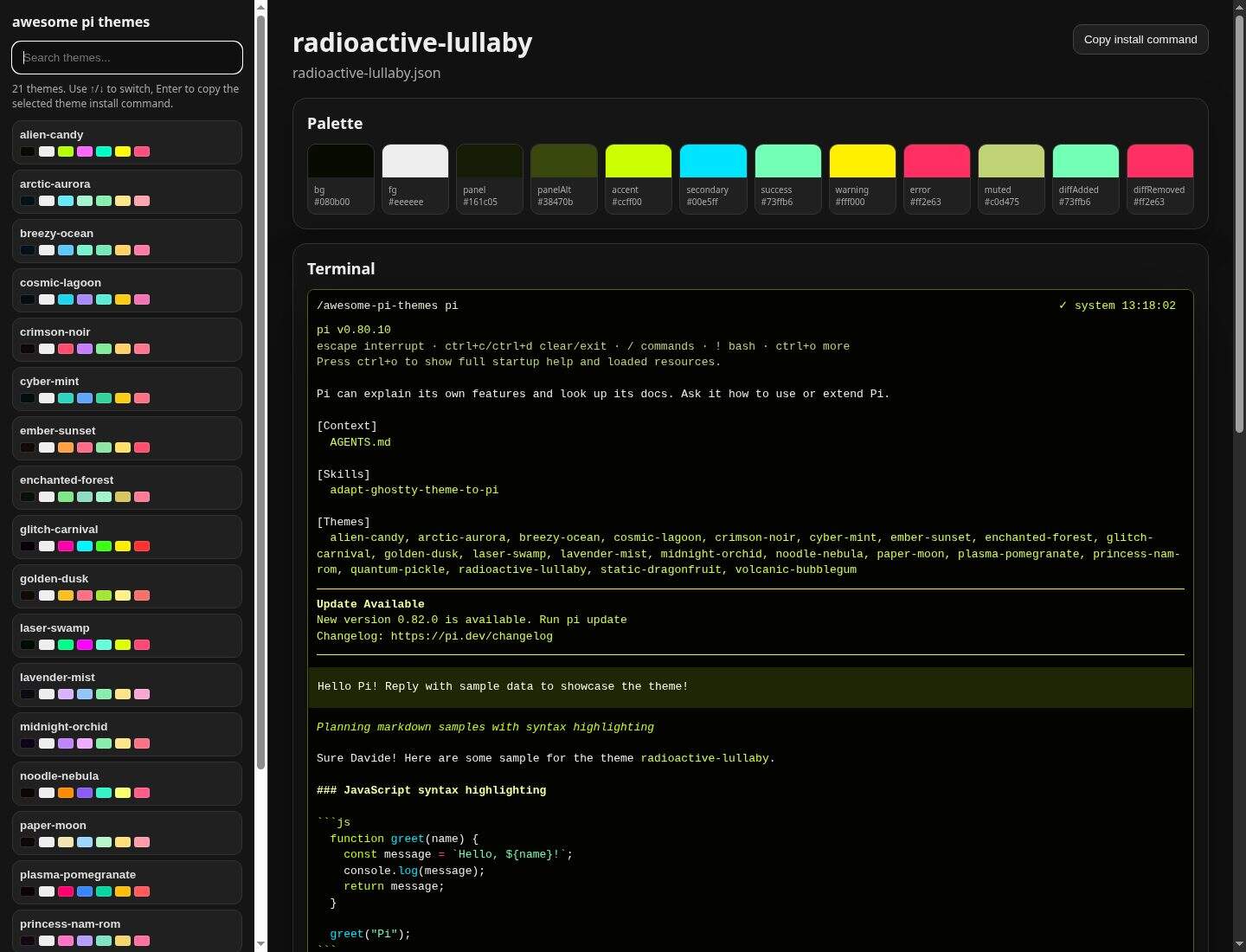
Task: Click the adapt-ghostty-theme-to-pi skill text
Action: coord(414,490)
